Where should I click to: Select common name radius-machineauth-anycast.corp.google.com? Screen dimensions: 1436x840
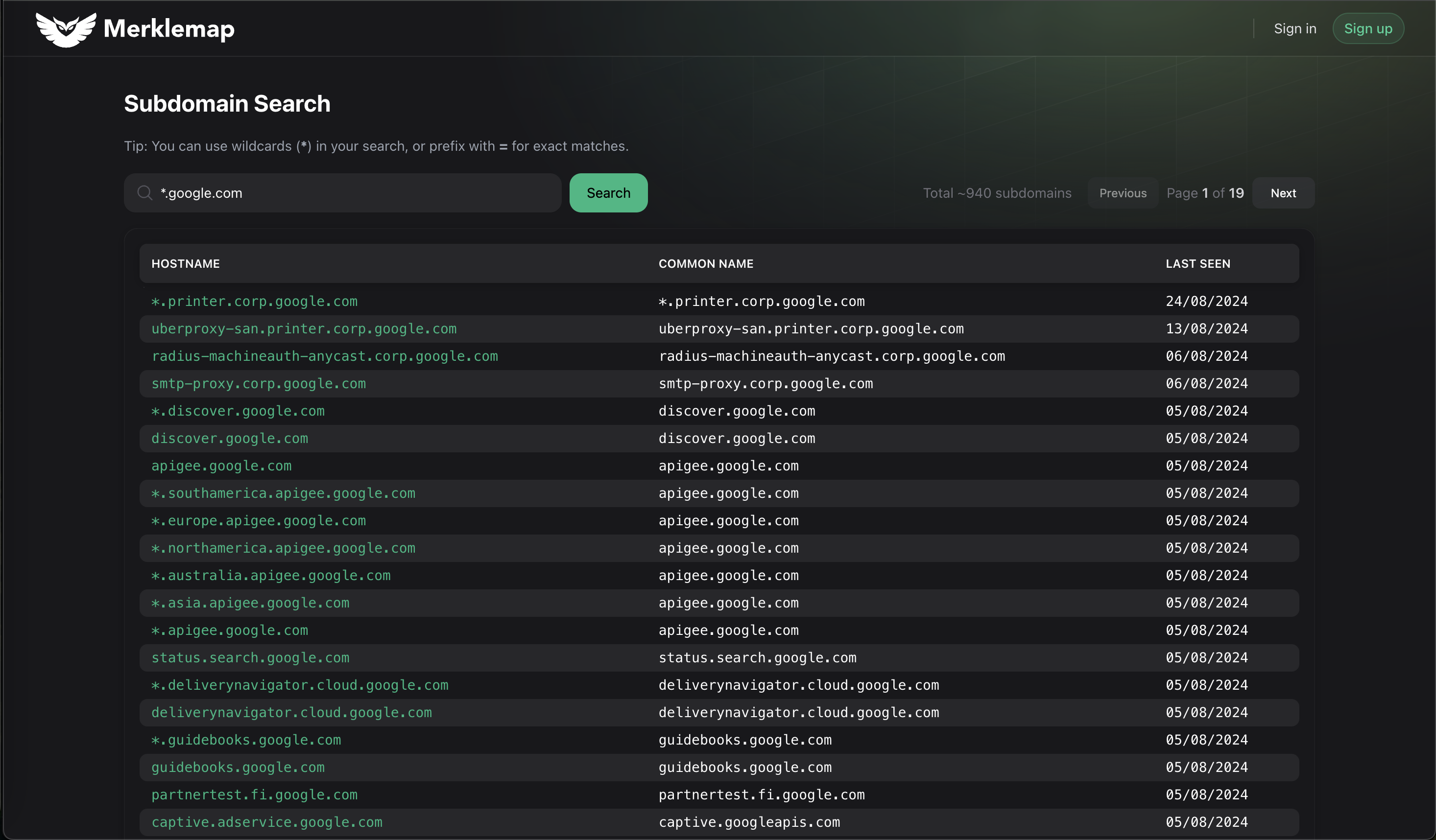[x=832, y=356]
